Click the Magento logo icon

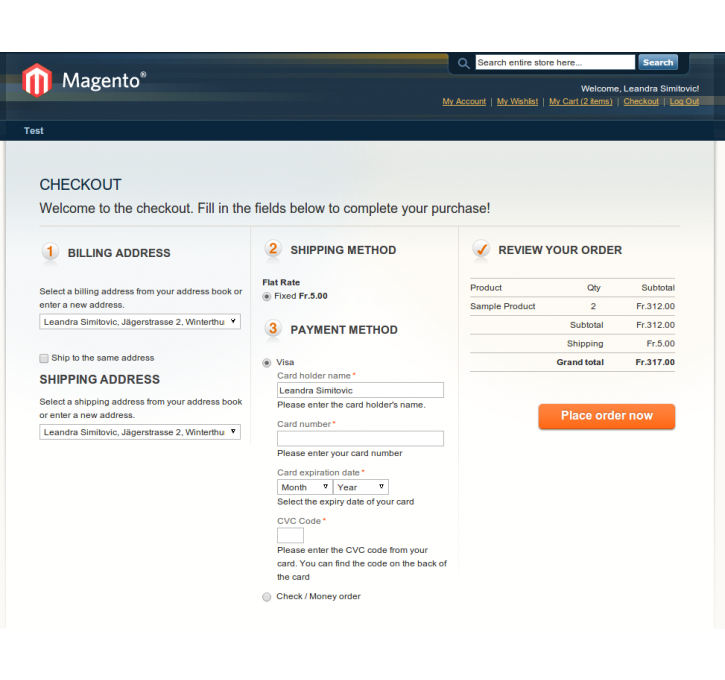click(37, 80)
